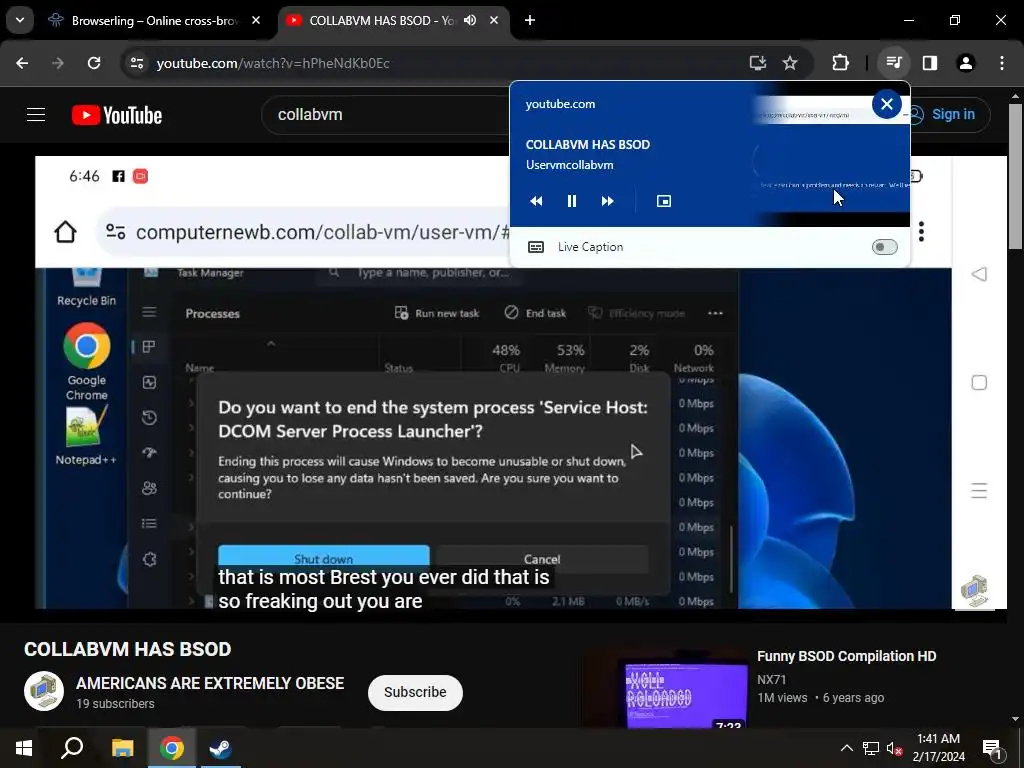The image size is (1024, 768).
Task: Open the channel avatar under the video
Action: (44, 692)
